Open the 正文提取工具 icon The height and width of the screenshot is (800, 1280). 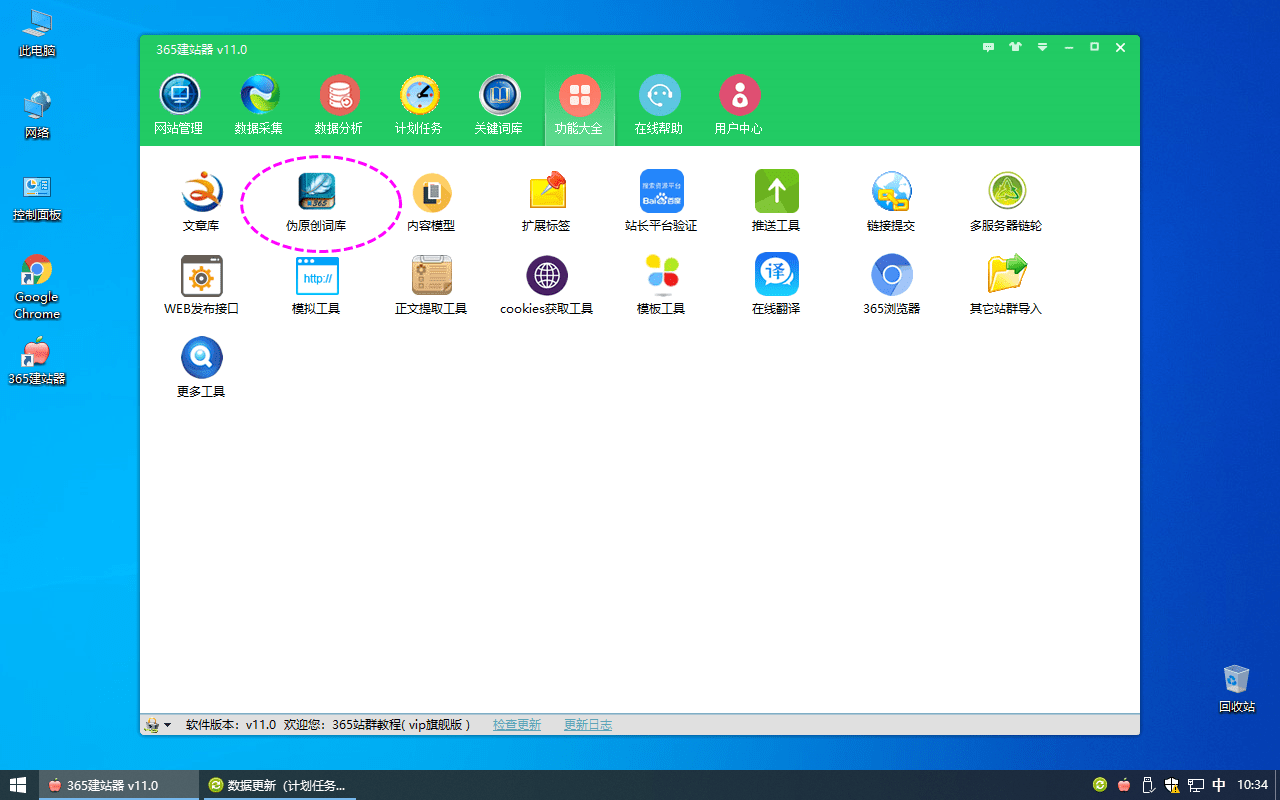click(x=431, y=284)
